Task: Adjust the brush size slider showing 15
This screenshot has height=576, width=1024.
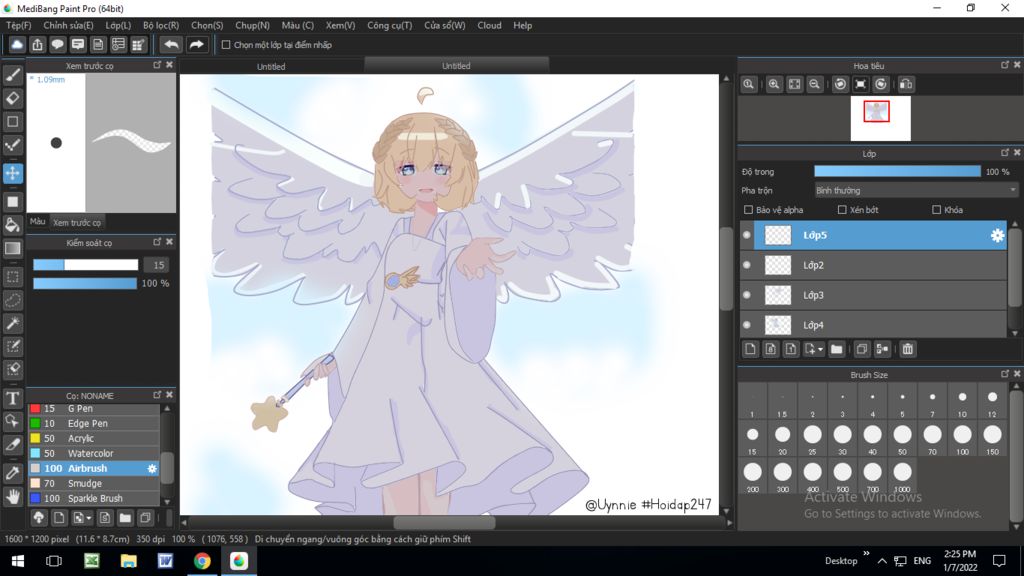Action: coord(86,264)
